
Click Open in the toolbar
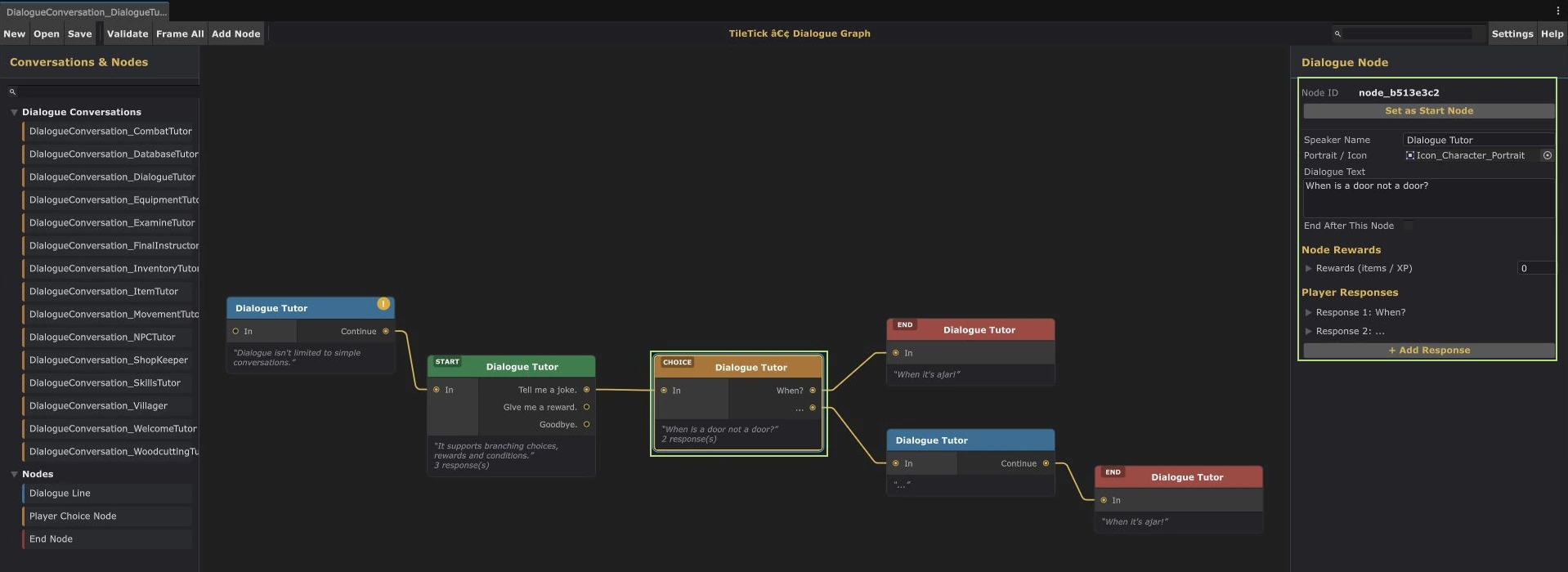coord(47,34)
